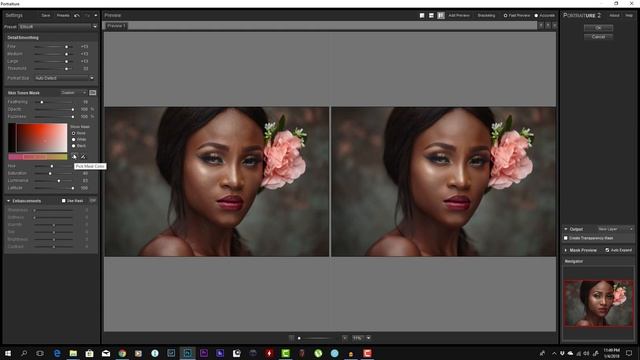
Task: Launch Google Chrome from taskbar
Action: [122, 353]
